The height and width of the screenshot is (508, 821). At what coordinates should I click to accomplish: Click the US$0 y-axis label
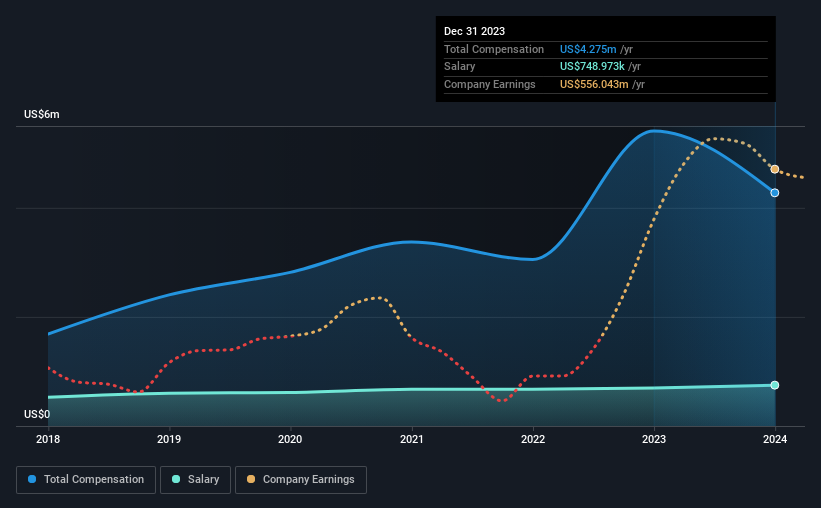37,414
